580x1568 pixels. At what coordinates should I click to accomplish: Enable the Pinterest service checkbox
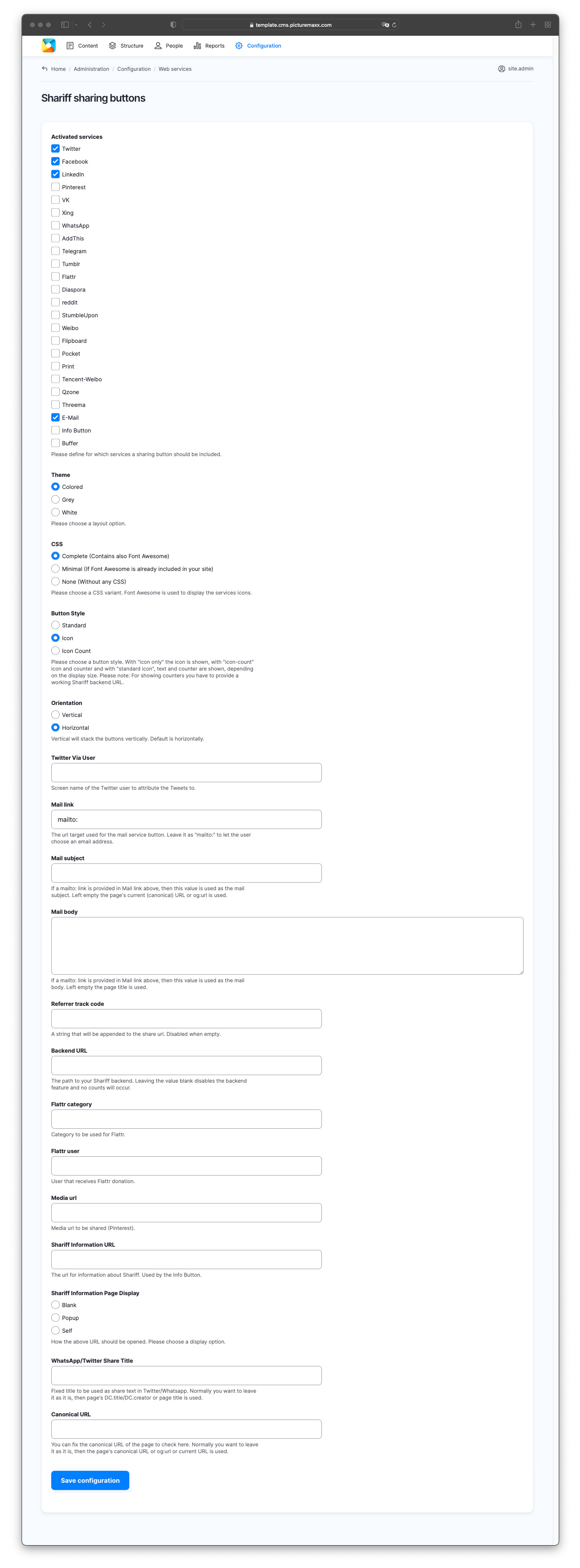(56, 187)
